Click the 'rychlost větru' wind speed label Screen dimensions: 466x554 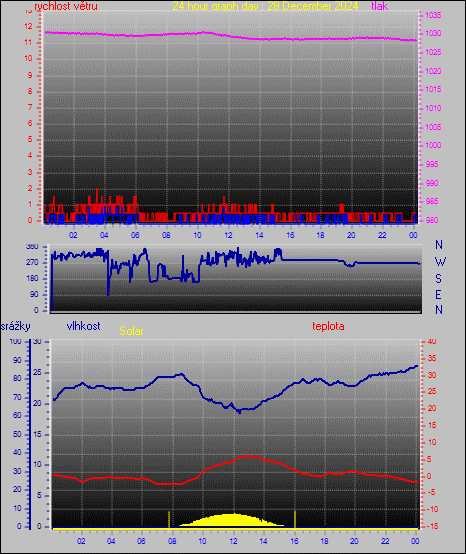66,6
